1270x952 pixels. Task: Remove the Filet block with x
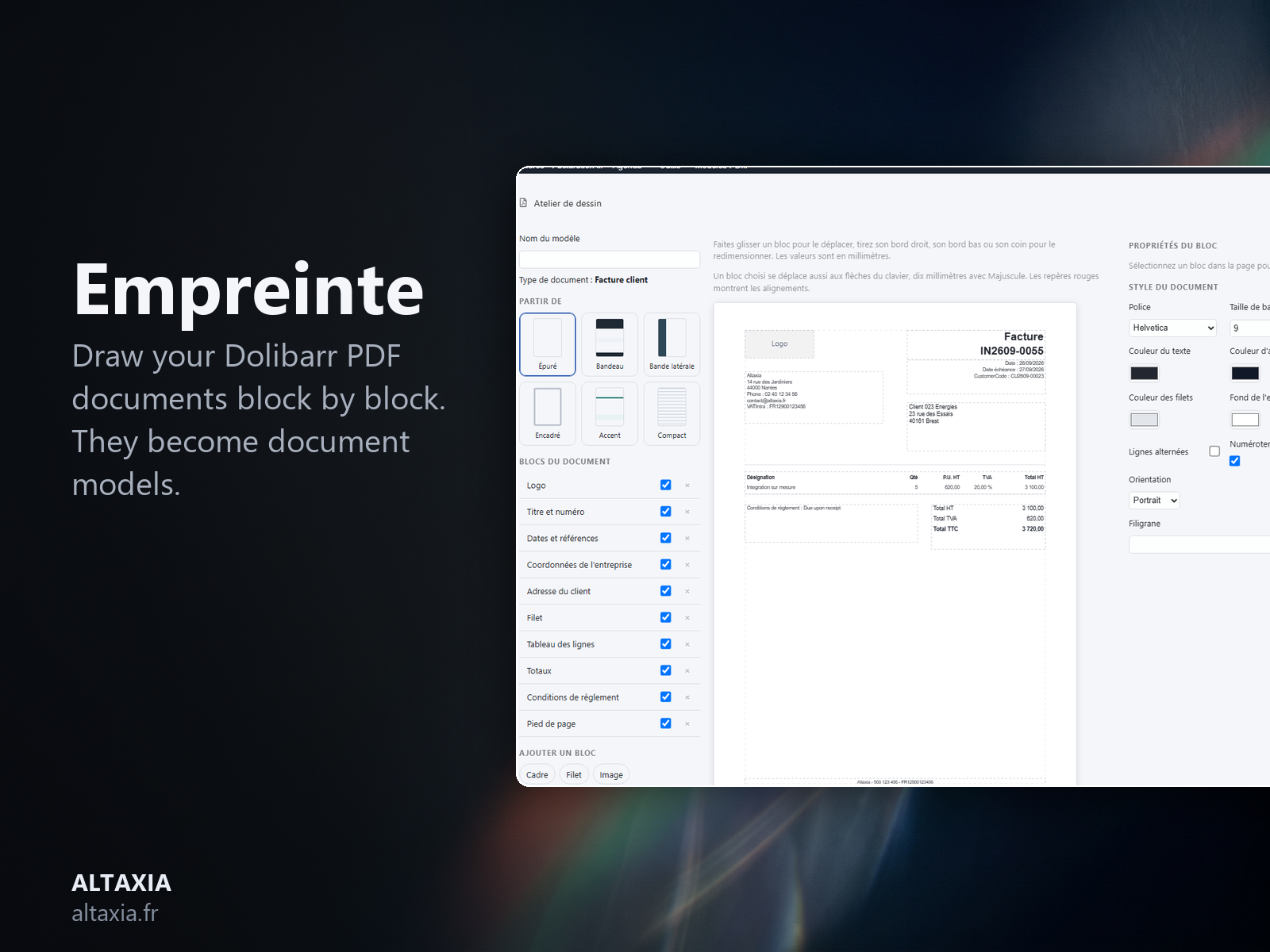(687, 618)
